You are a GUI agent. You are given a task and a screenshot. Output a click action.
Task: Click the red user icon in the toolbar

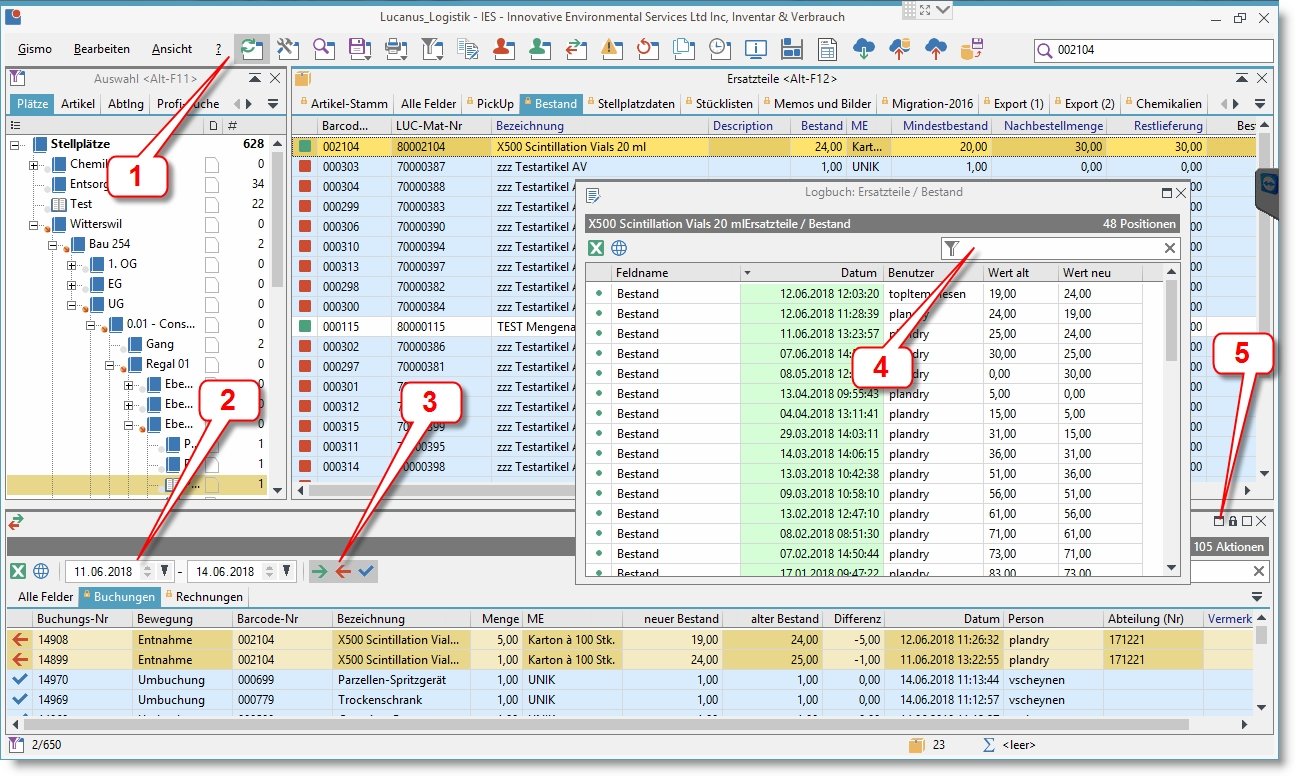point(503,48)
